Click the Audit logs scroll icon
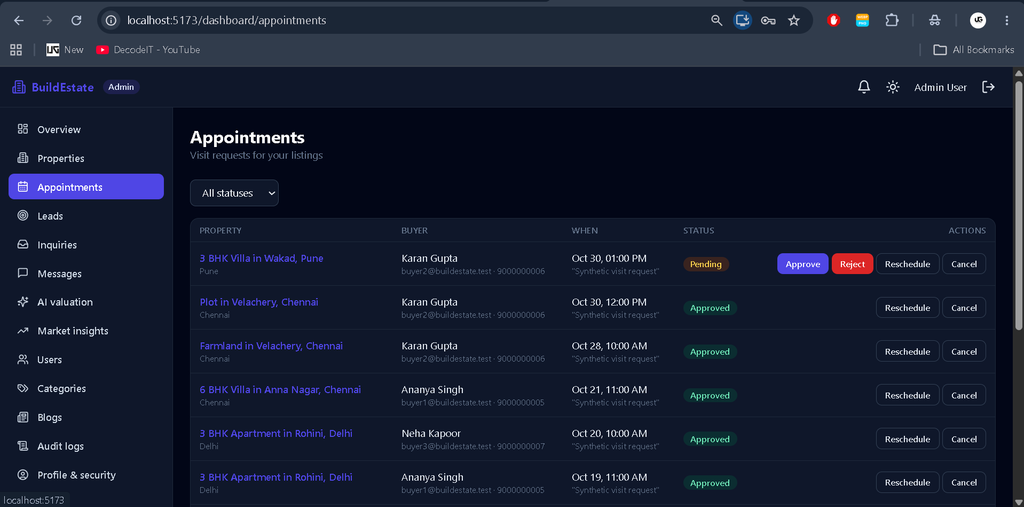Viewport: 1024px width, 507px height. (x=23, y=446)
